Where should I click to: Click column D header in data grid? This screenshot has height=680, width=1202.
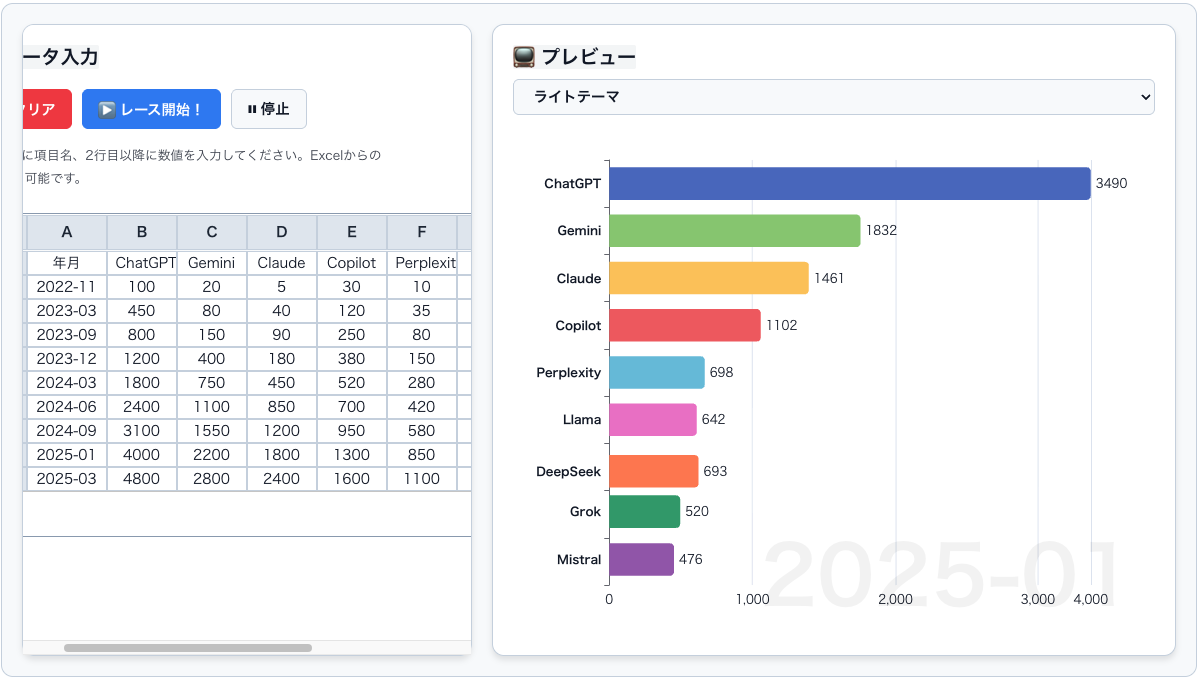tap(282, 232)
